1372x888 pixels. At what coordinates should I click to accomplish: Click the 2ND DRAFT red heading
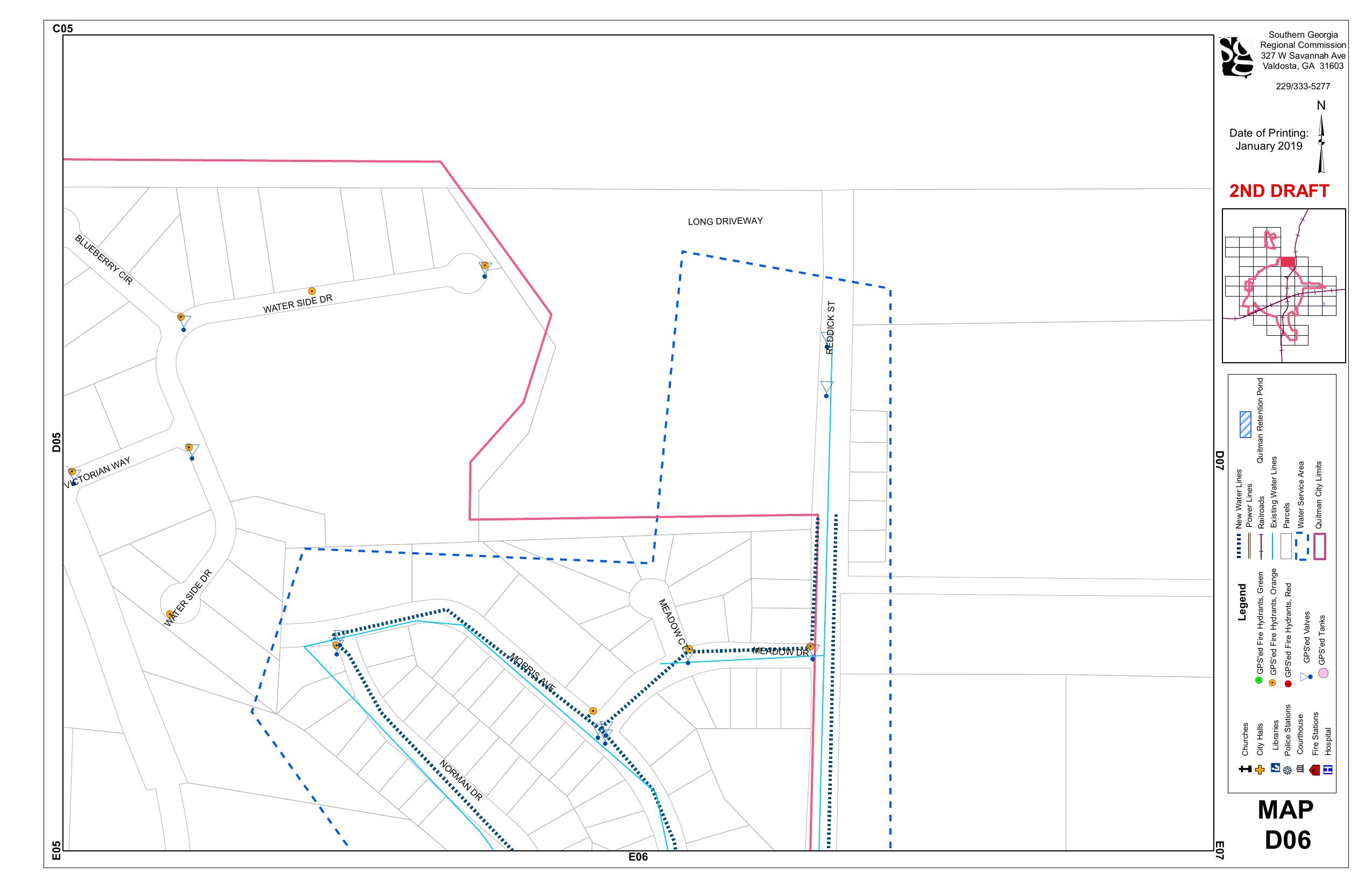click(x=1279, y=191)
